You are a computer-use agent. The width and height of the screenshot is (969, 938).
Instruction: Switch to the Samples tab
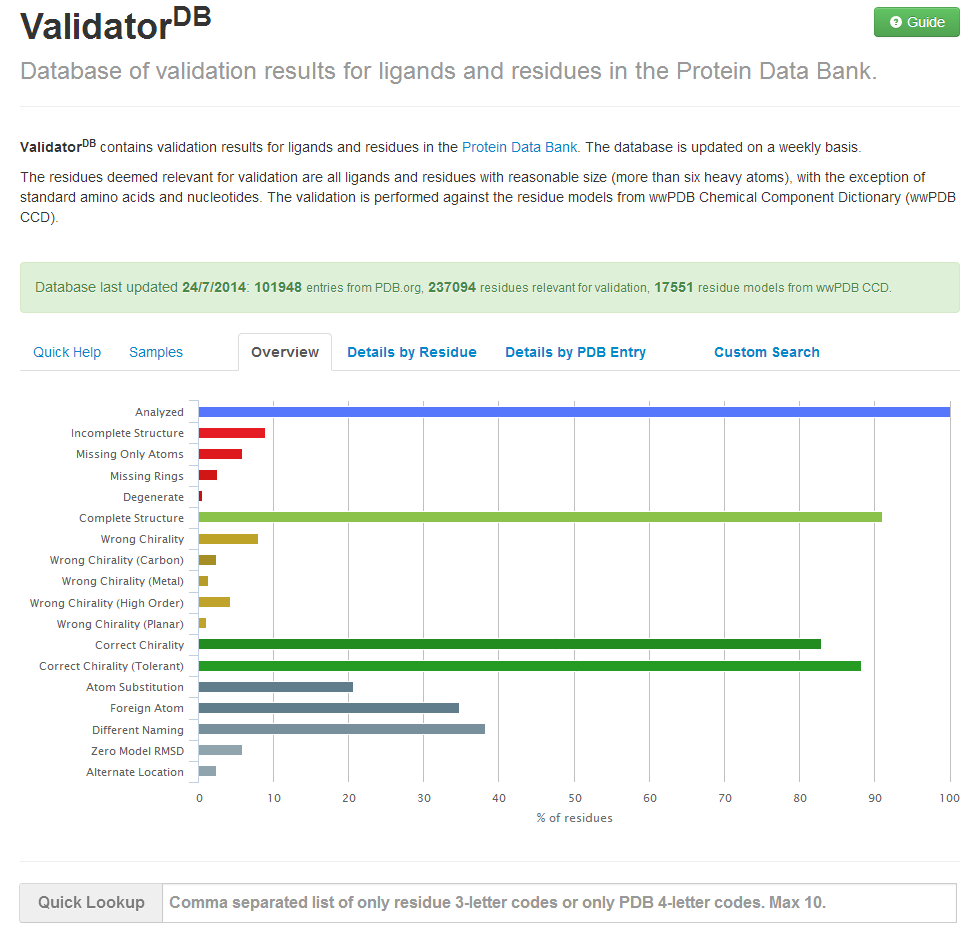[x=156, y=352]
